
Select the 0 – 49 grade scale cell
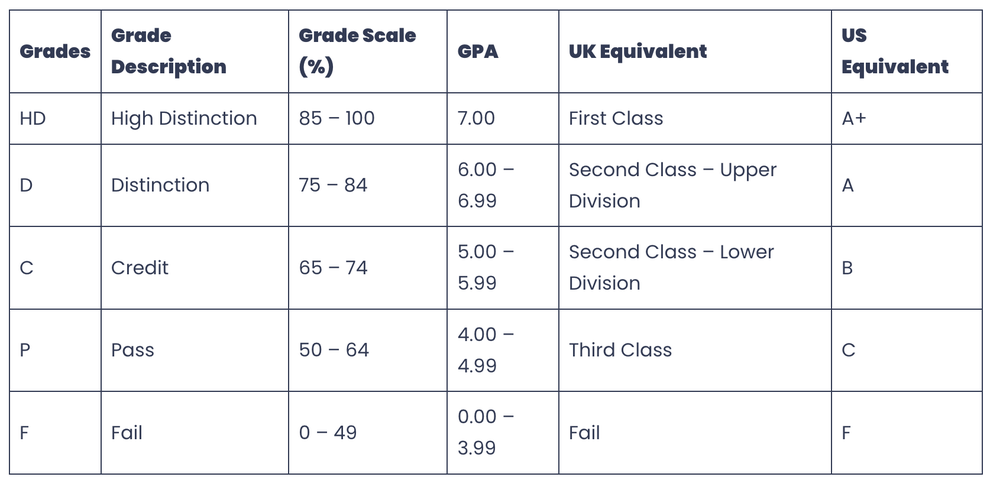coord(327,433)
